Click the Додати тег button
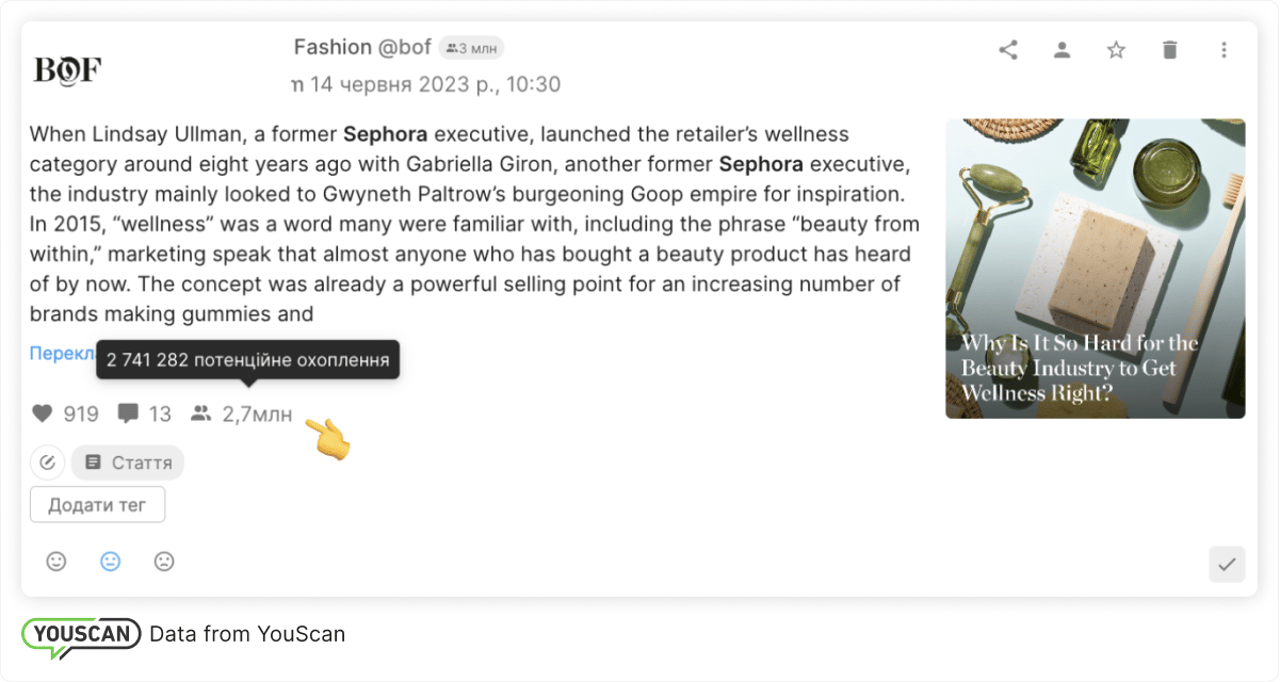This screenshot has width=1280, height=682. tap(97, 505)
